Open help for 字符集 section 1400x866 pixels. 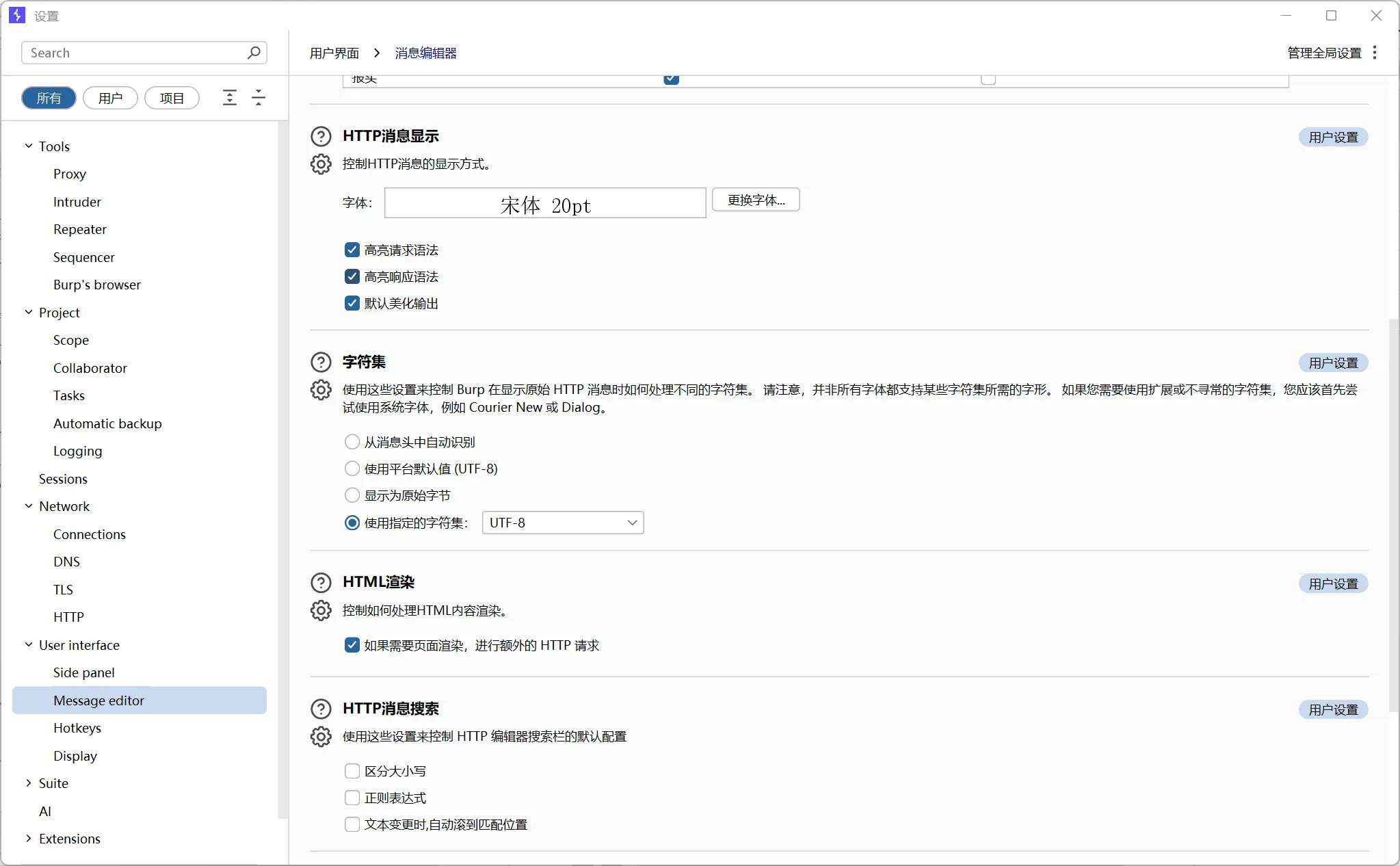(321, 362)
